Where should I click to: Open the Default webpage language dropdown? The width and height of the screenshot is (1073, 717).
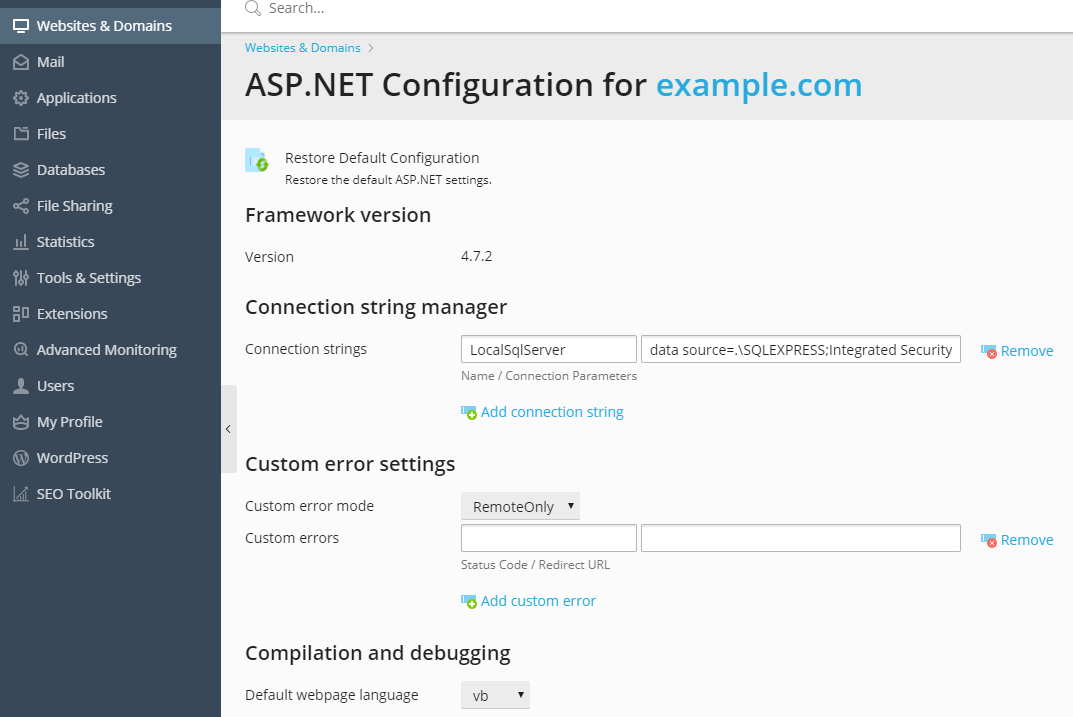tap(495, 695)
